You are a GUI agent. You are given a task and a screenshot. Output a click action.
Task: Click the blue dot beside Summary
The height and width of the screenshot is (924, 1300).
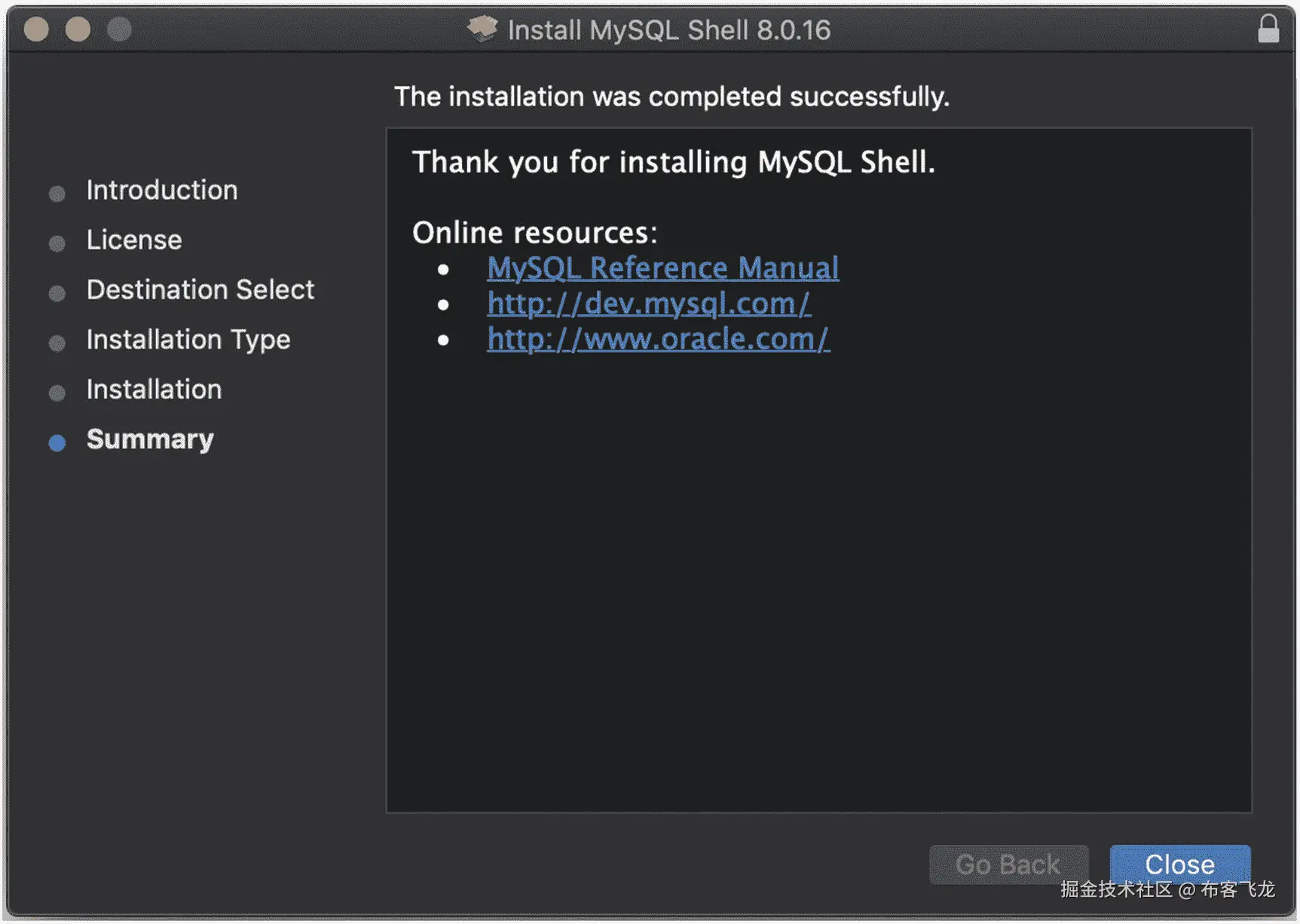pos(57,442)
